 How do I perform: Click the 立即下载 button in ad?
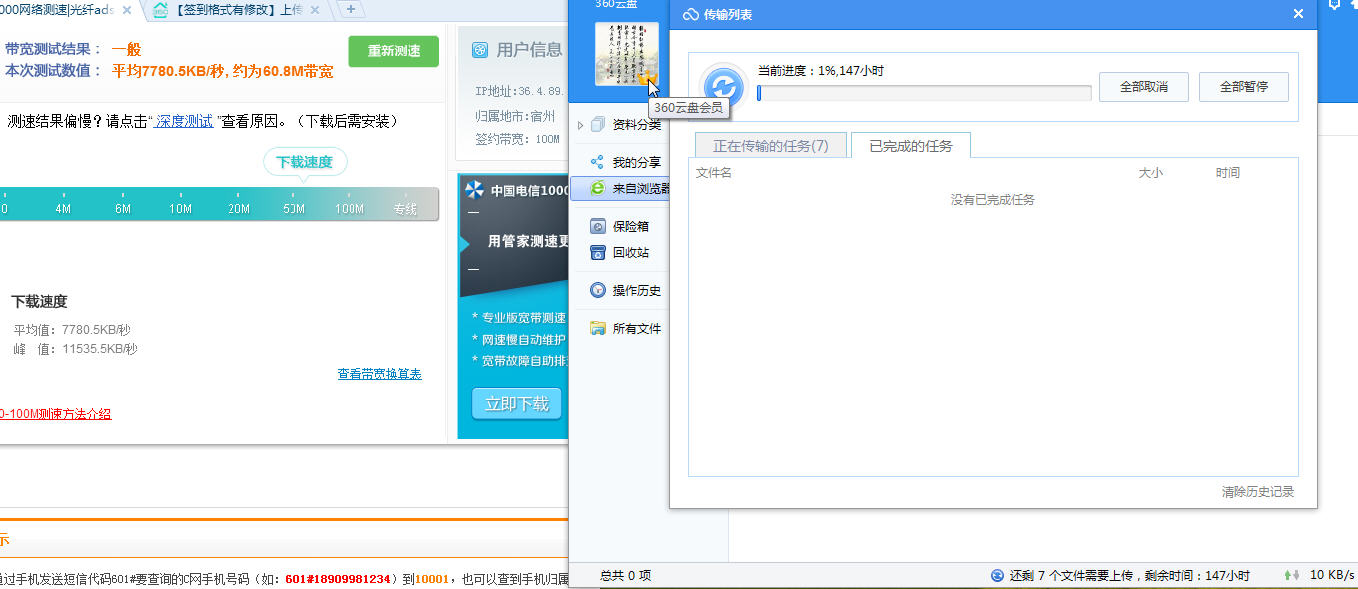pos(517,404)
